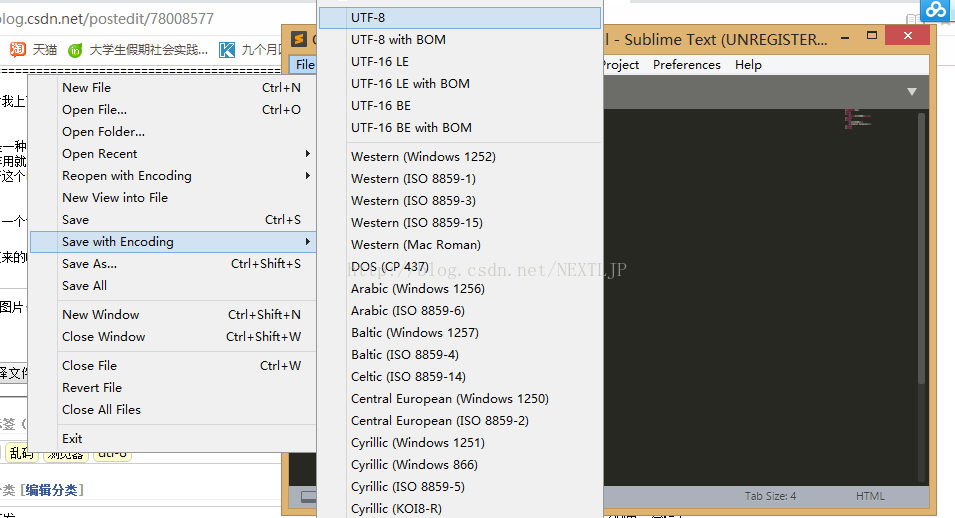Select Baltic (ISO 8859-4) encoding

[x=460, y=355]
